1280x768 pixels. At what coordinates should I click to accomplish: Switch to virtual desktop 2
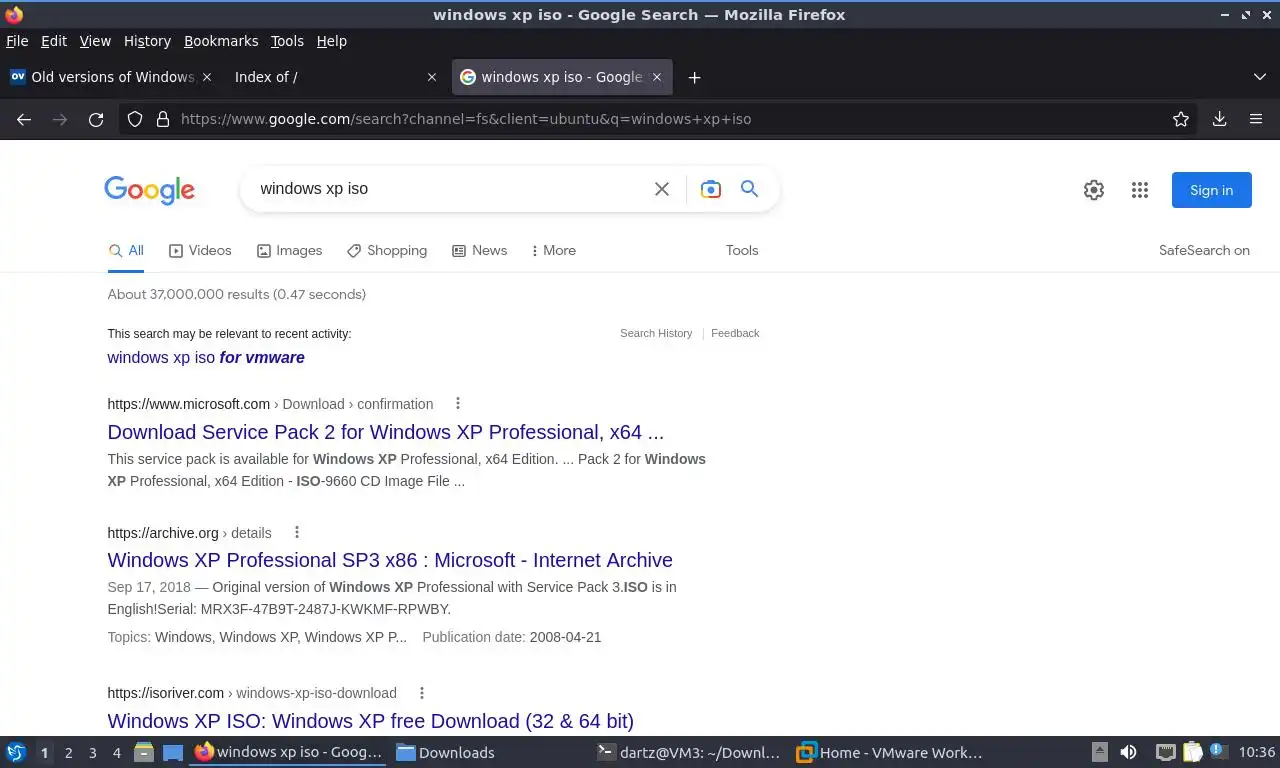click(x=68, y=752)
